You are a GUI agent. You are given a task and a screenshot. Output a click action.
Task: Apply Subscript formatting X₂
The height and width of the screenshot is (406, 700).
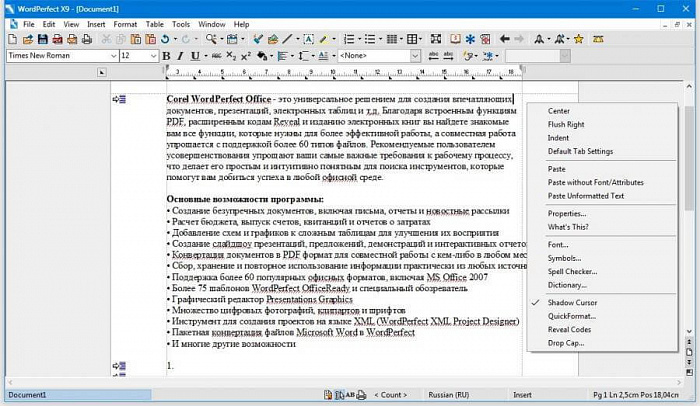[231, 56]
